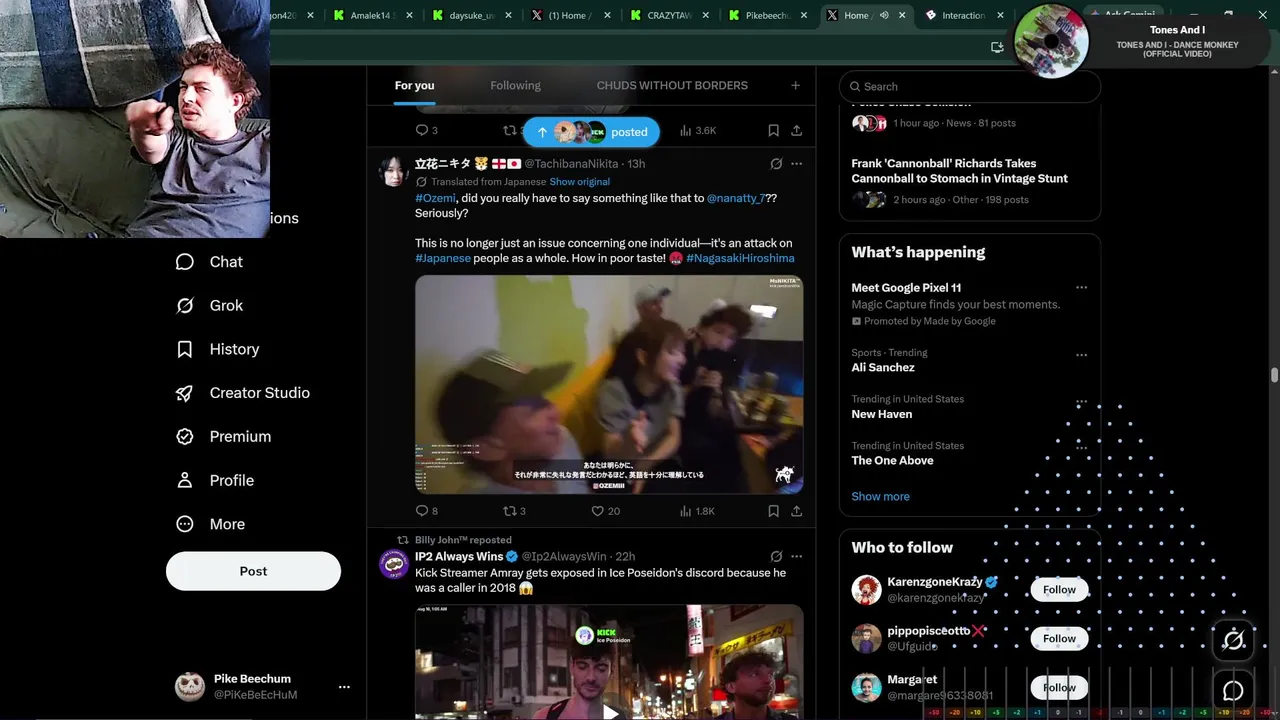Open the #Ozemi hashtag link
This screenshot has width=1280, height=720.
pyautogui.click(x=435, y=198)
